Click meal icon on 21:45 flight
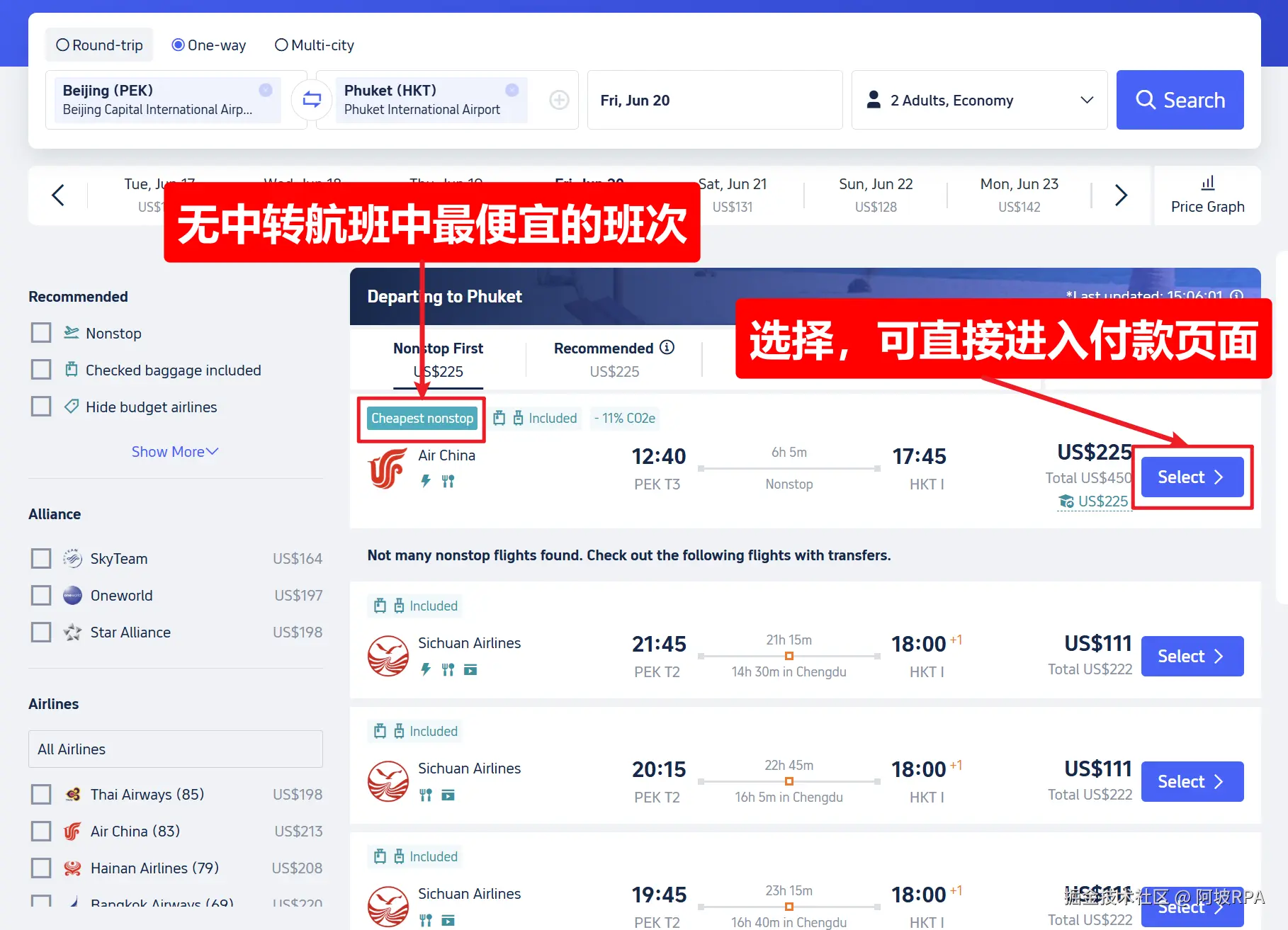The height and width of the screenshot is (930, 1288). [448, 669]
